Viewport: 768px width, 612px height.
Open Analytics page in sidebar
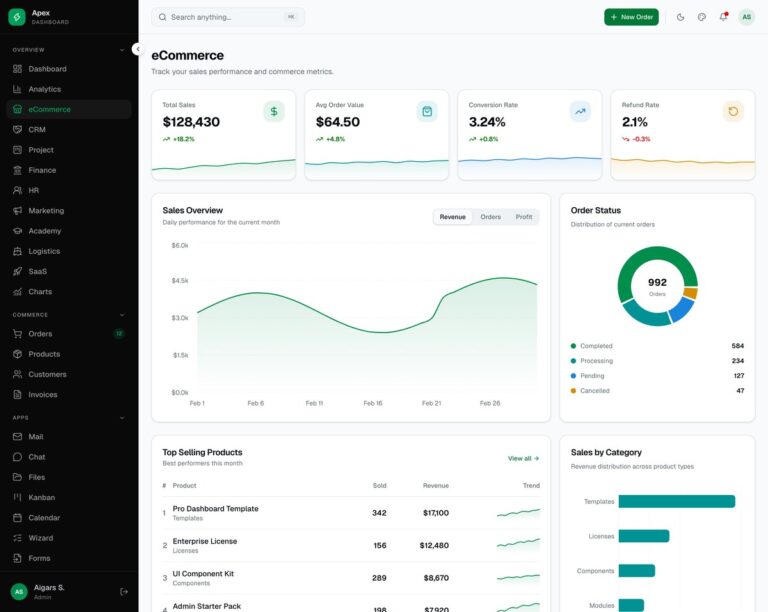pos(69,89)
